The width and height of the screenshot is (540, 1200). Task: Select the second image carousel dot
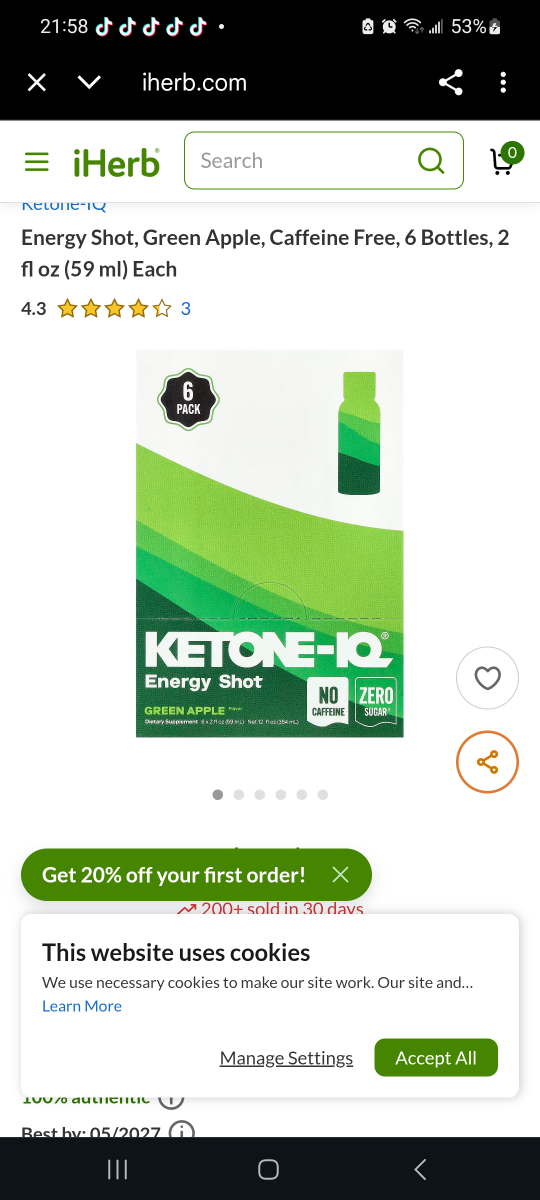[239, 795]
